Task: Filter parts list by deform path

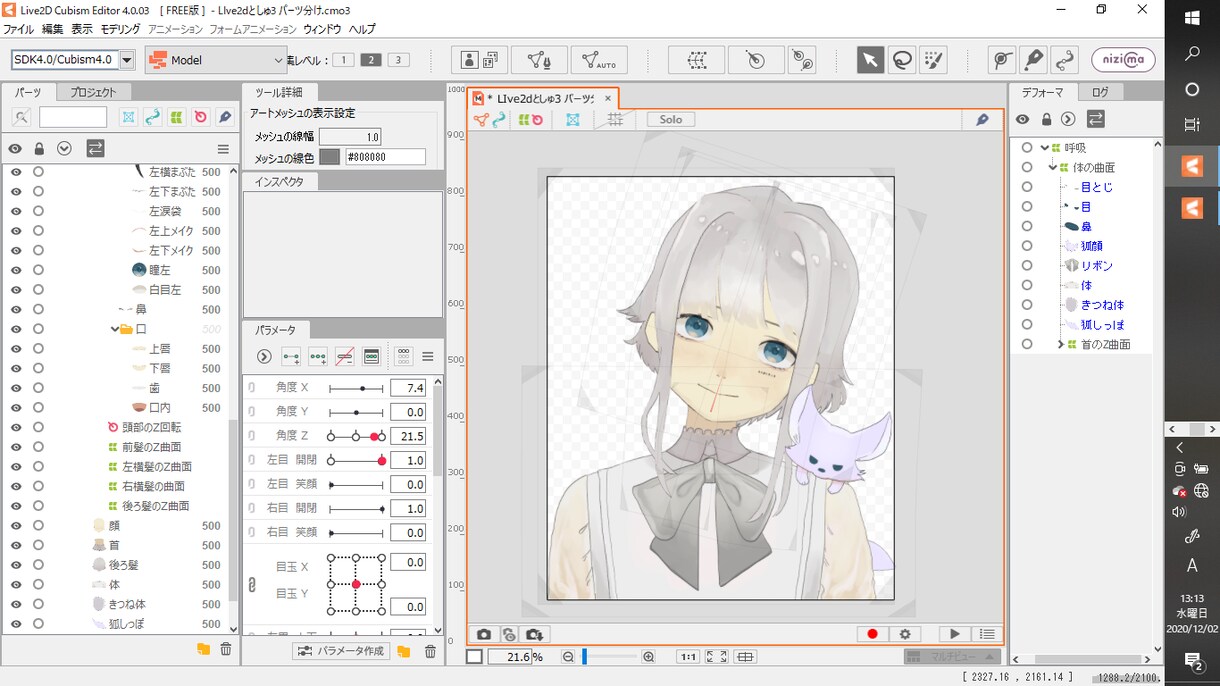Action: click(153, 117)
